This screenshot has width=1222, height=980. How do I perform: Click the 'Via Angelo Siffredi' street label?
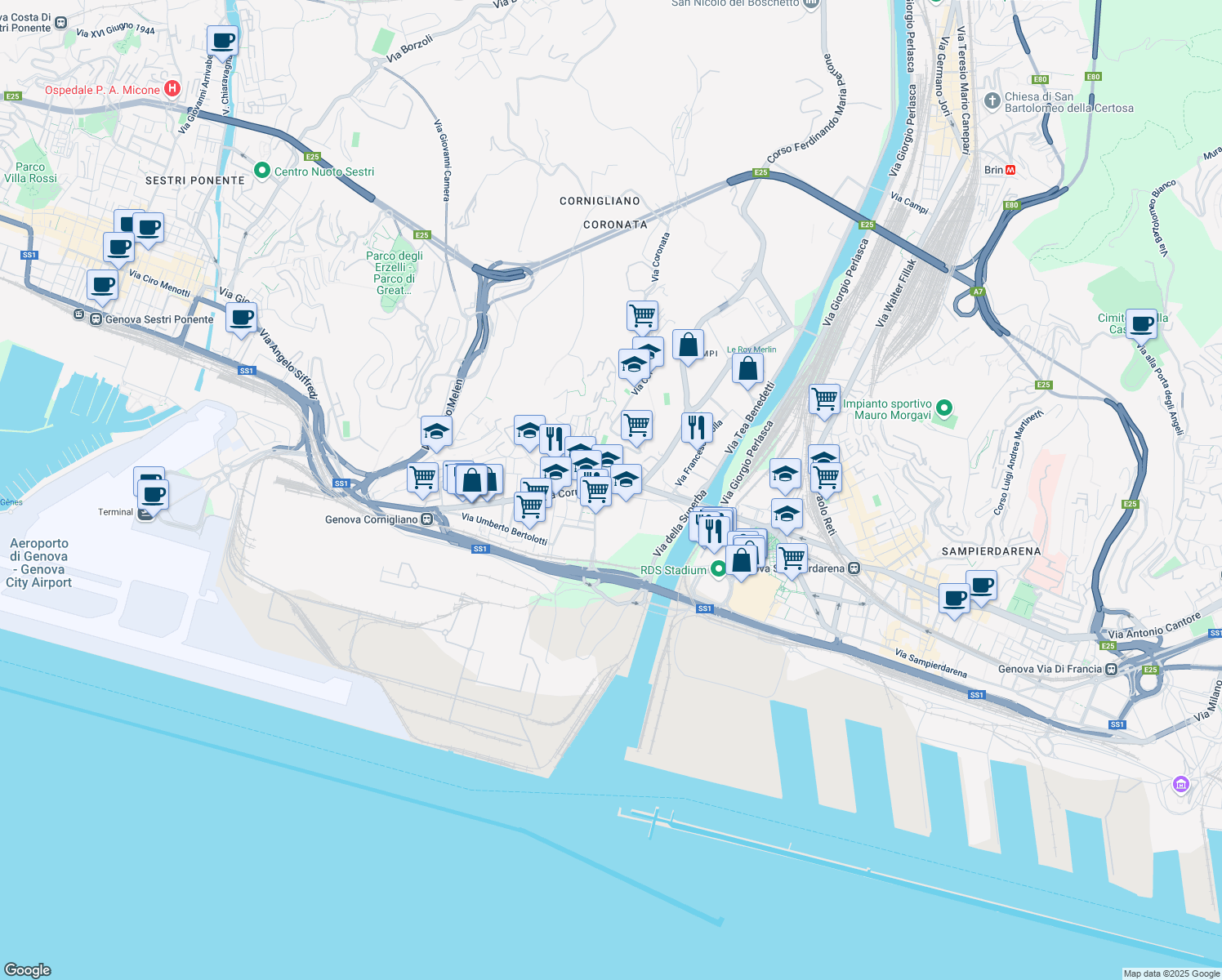tap(288, 364)
